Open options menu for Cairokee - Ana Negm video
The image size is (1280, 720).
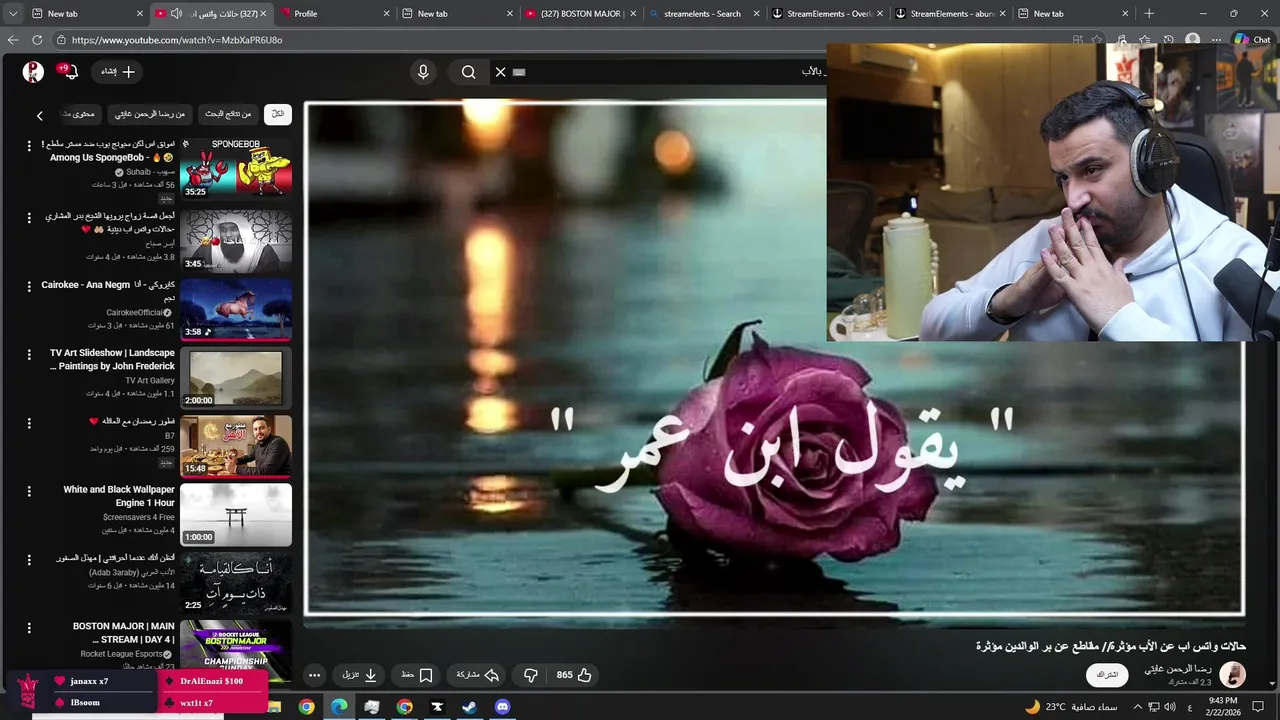pos(29,286)
